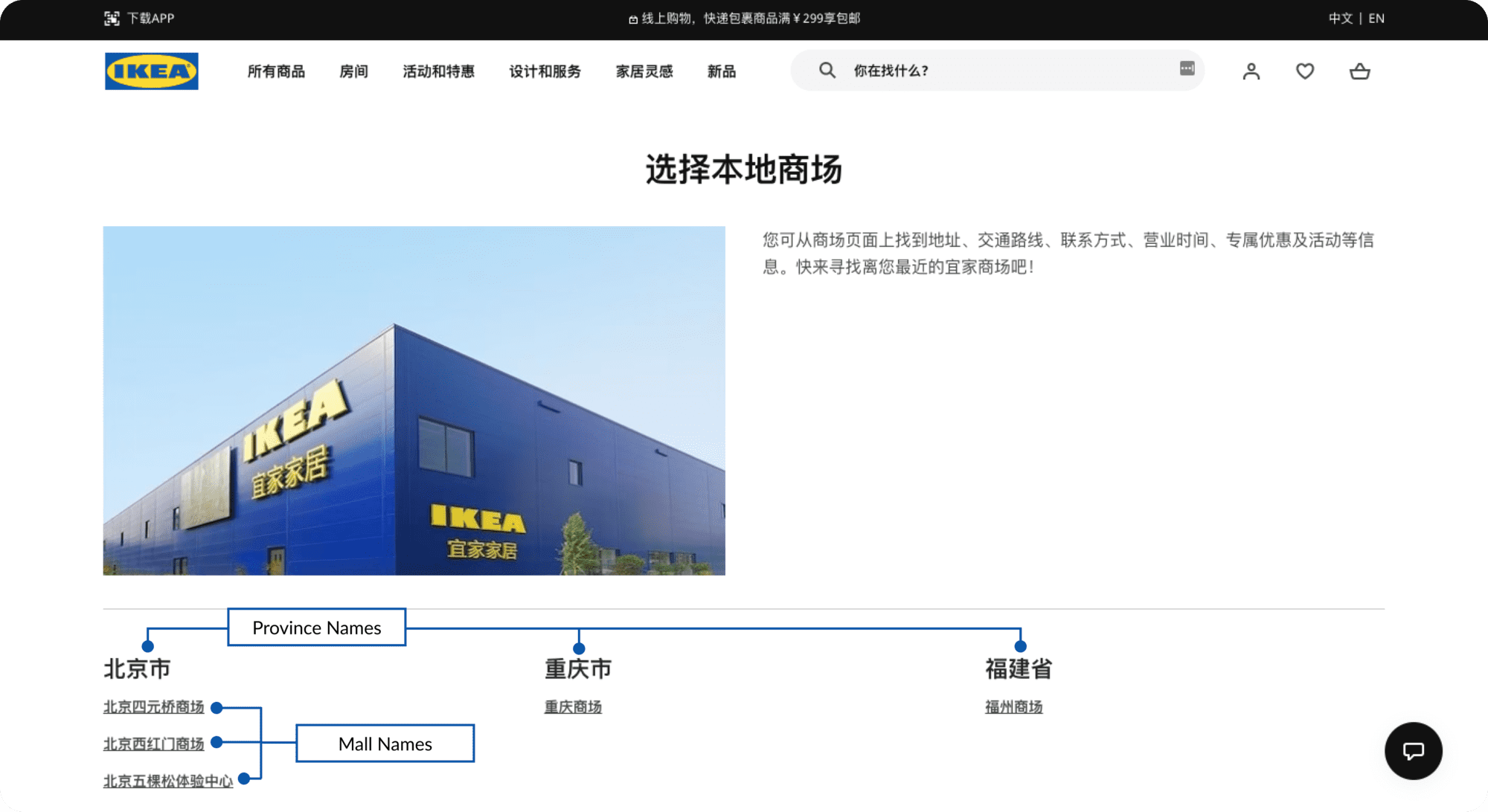
Task: Open the 北京西红门商场 store link
Action: point(153,744)
